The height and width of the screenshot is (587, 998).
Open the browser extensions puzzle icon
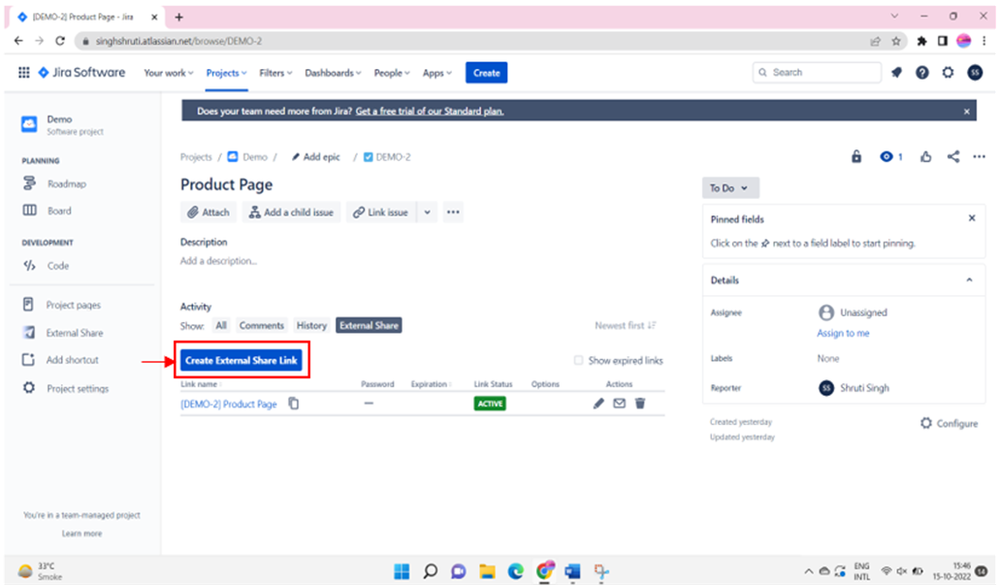[x=921, y=41]
